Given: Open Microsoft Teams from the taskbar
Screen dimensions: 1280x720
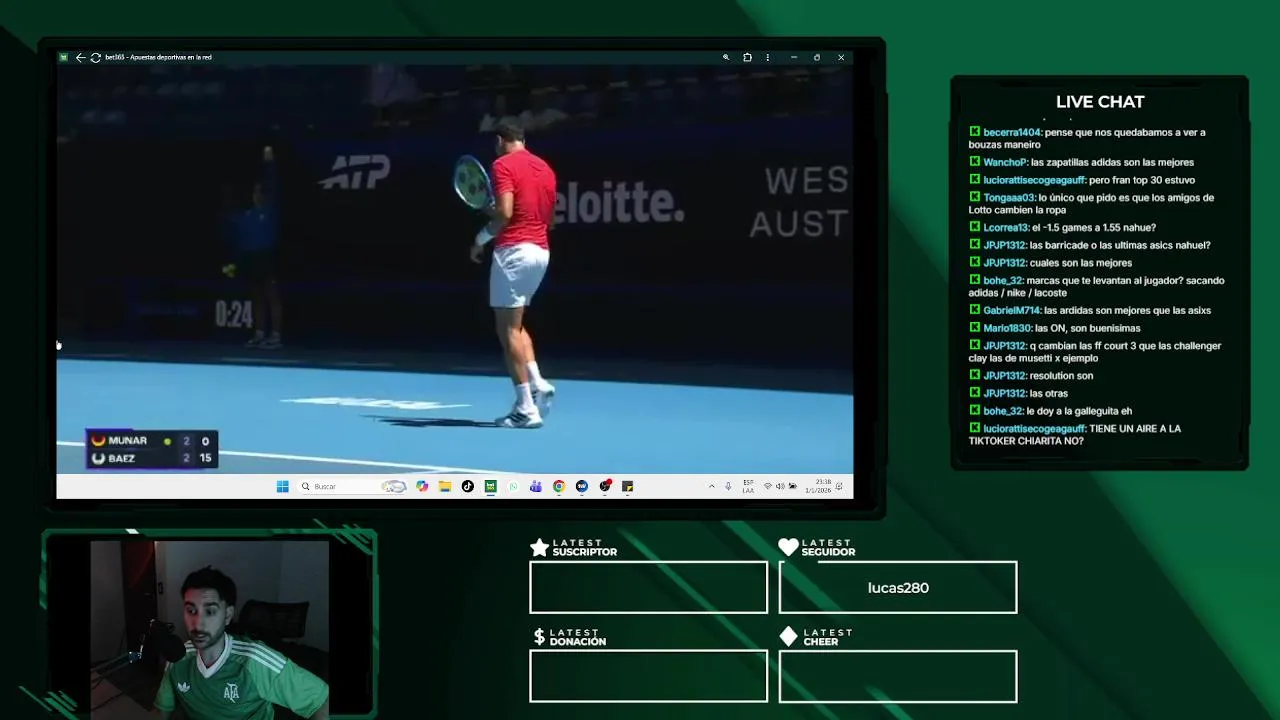Looking at the screenshot, I should click(536, 486).
